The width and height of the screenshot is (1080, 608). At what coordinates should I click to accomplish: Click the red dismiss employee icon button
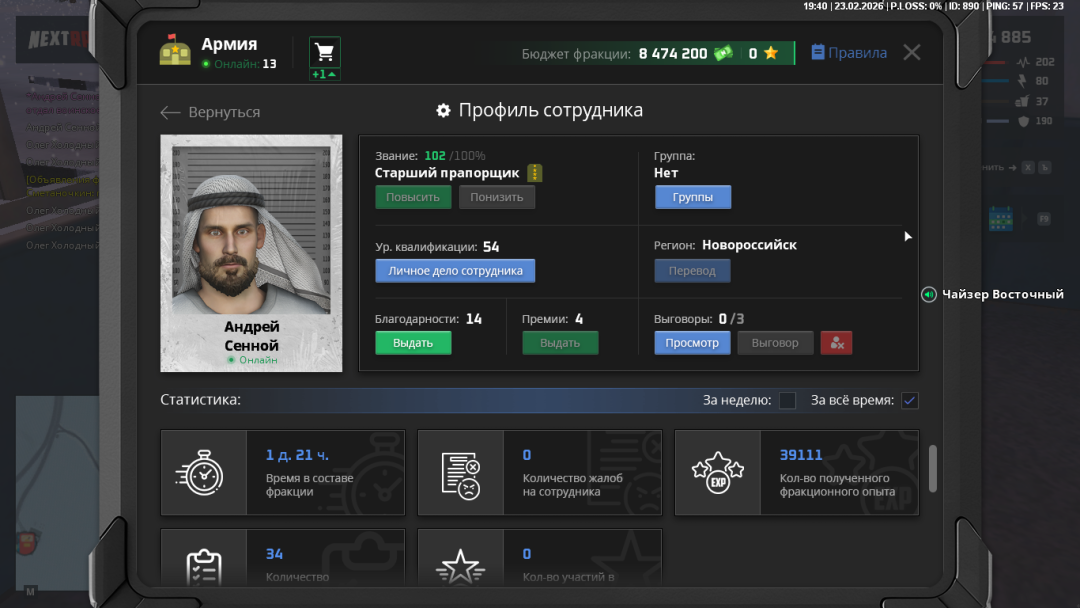[836, 343]
